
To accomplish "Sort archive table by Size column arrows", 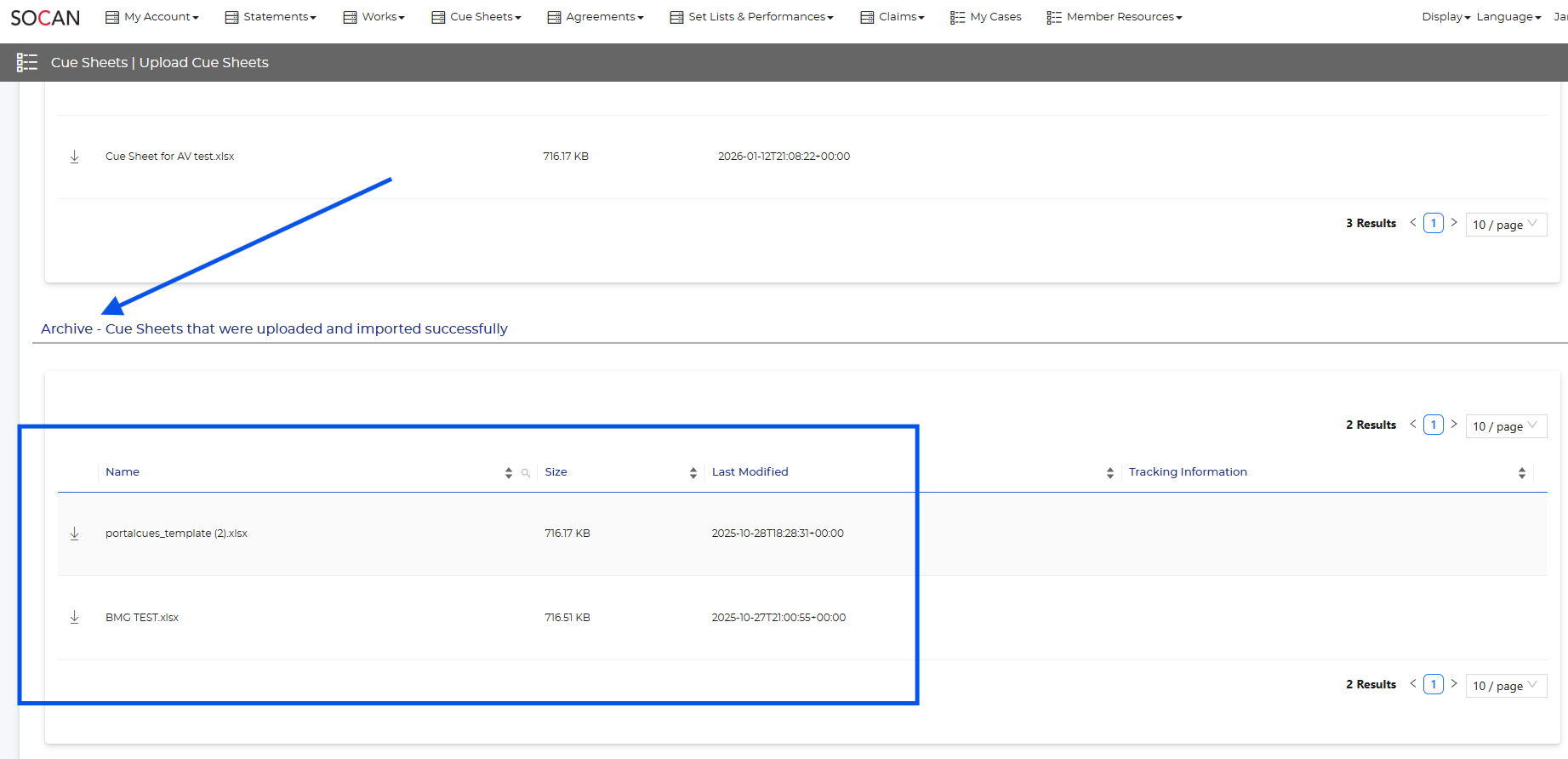I will pyautogui.click(x=693, y=473).
